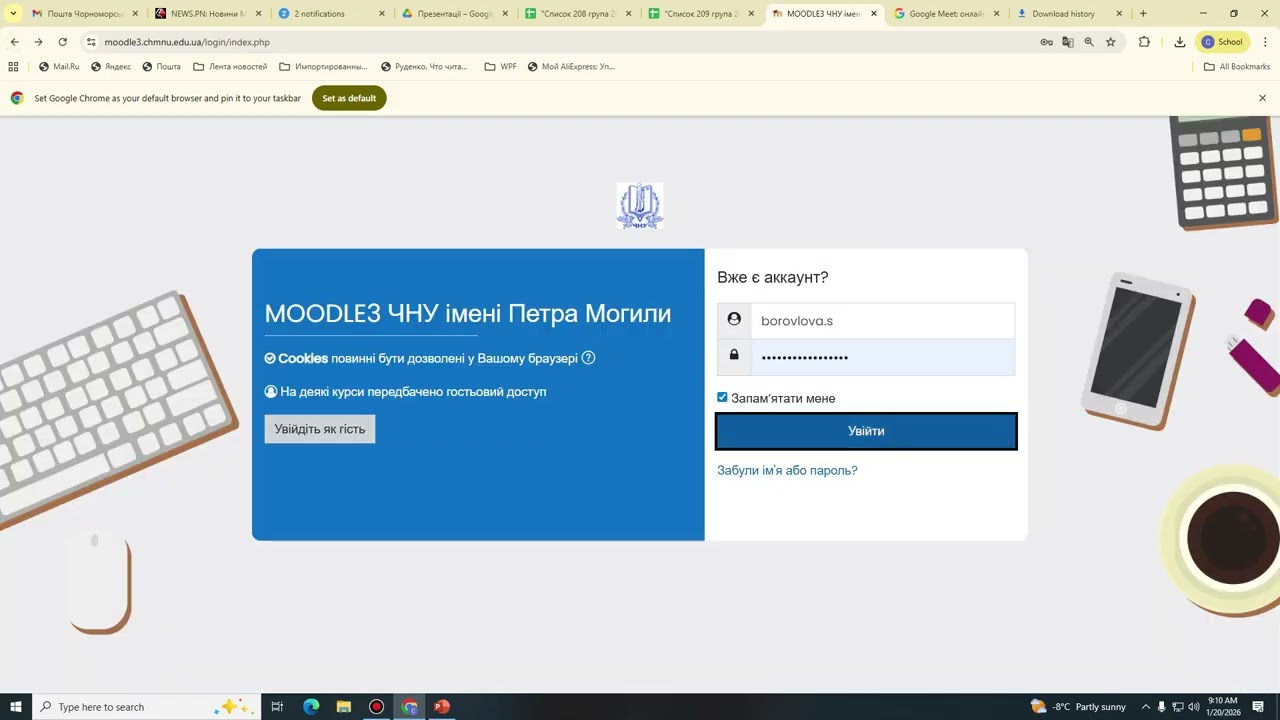Click the Увійти login button
The width and height of the screenshot is (1280, 720).
click(866, 431)
